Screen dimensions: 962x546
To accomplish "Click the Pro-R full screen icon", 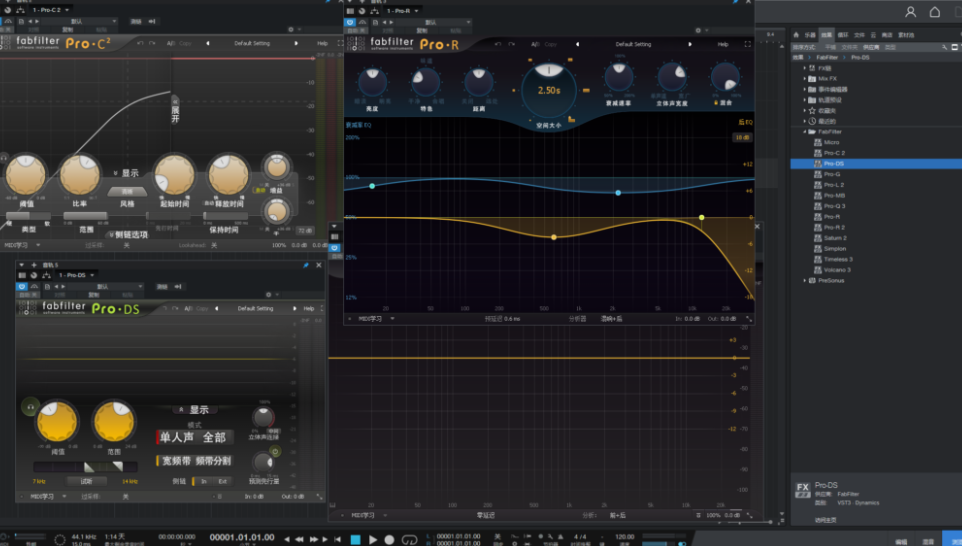I will point(746,44).
